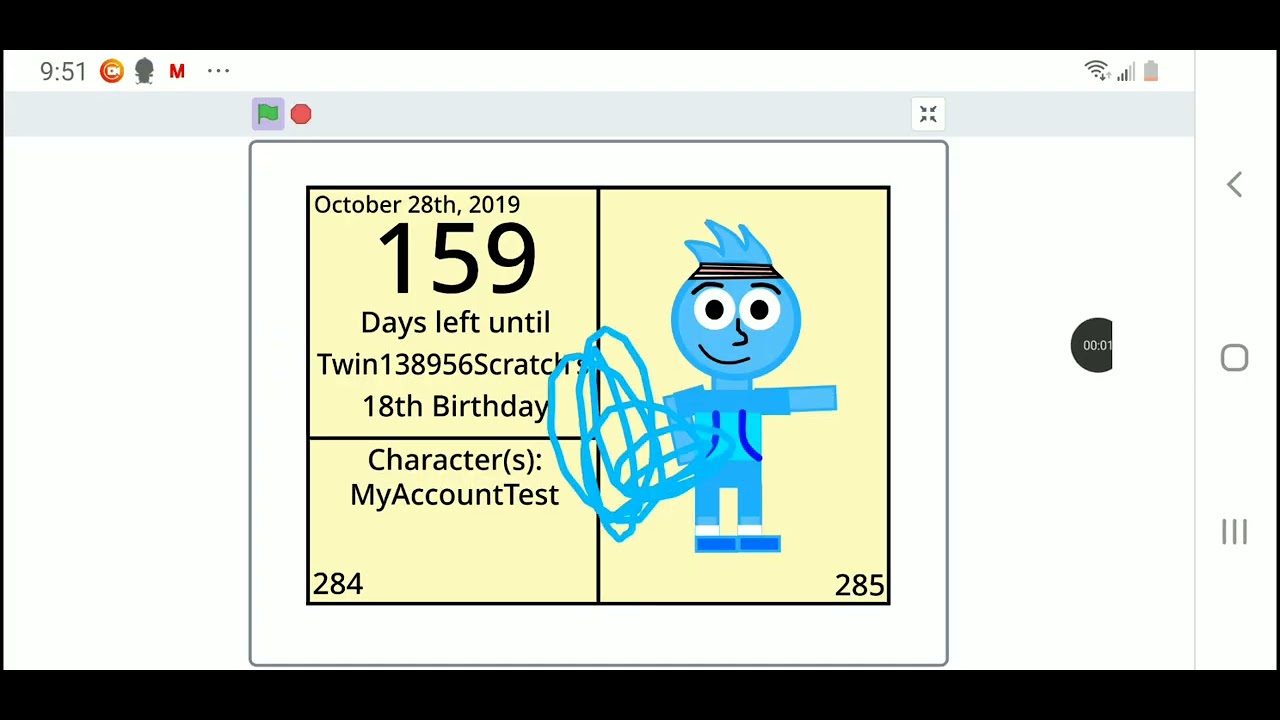Tap the Android back arrow

tap(1235, 185)
